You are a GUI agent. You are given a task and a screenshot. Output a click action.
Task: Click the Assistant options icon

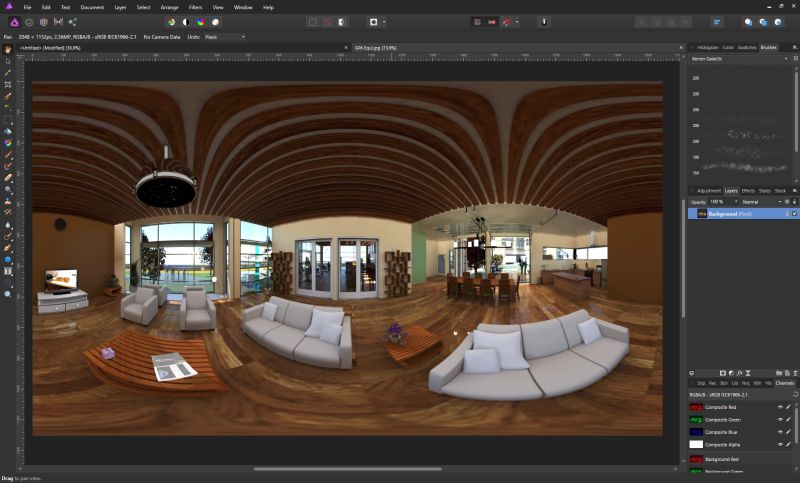click(x=544, y=22)
